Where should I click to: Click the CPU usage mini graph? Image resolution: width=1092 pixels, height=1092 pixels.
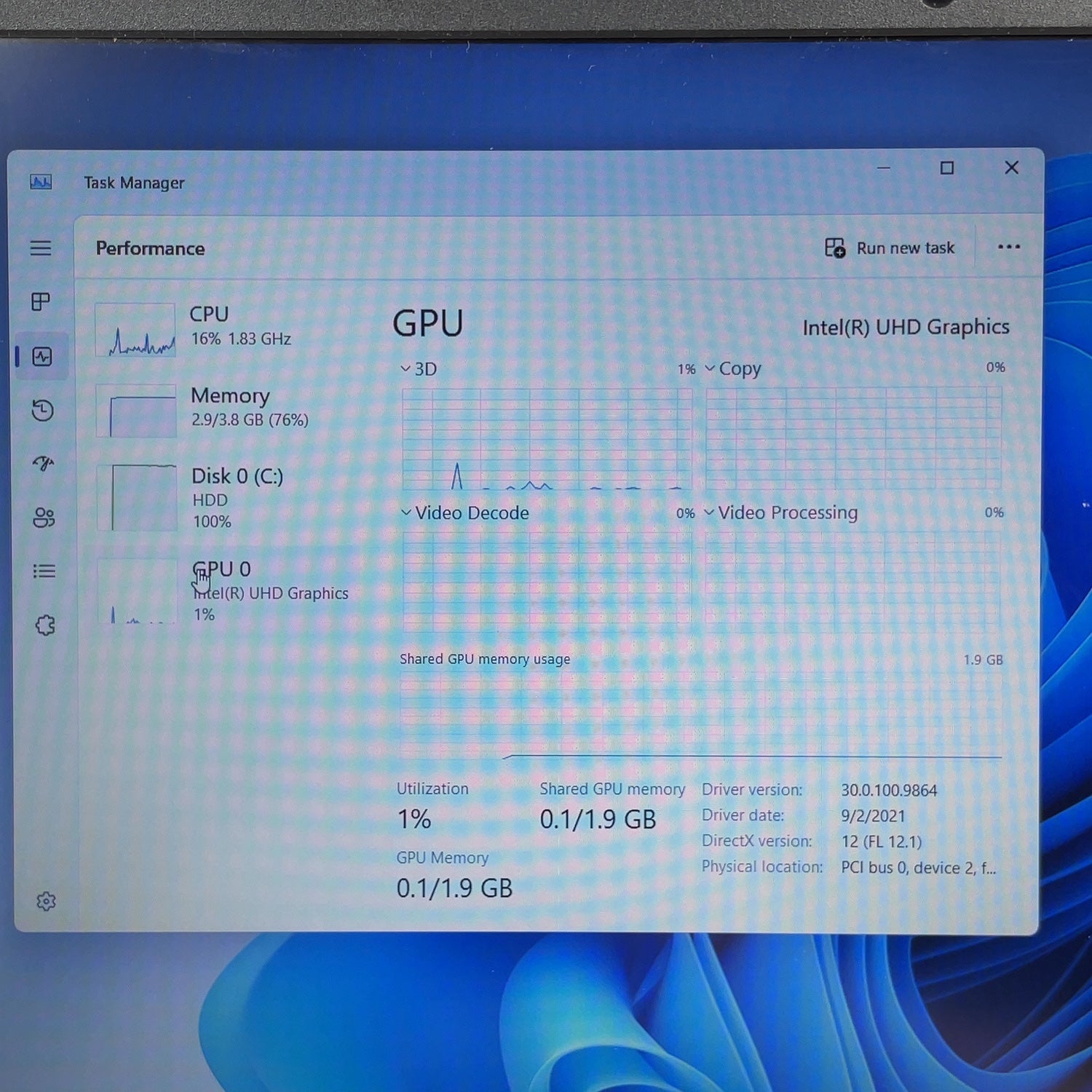point(135,330)
